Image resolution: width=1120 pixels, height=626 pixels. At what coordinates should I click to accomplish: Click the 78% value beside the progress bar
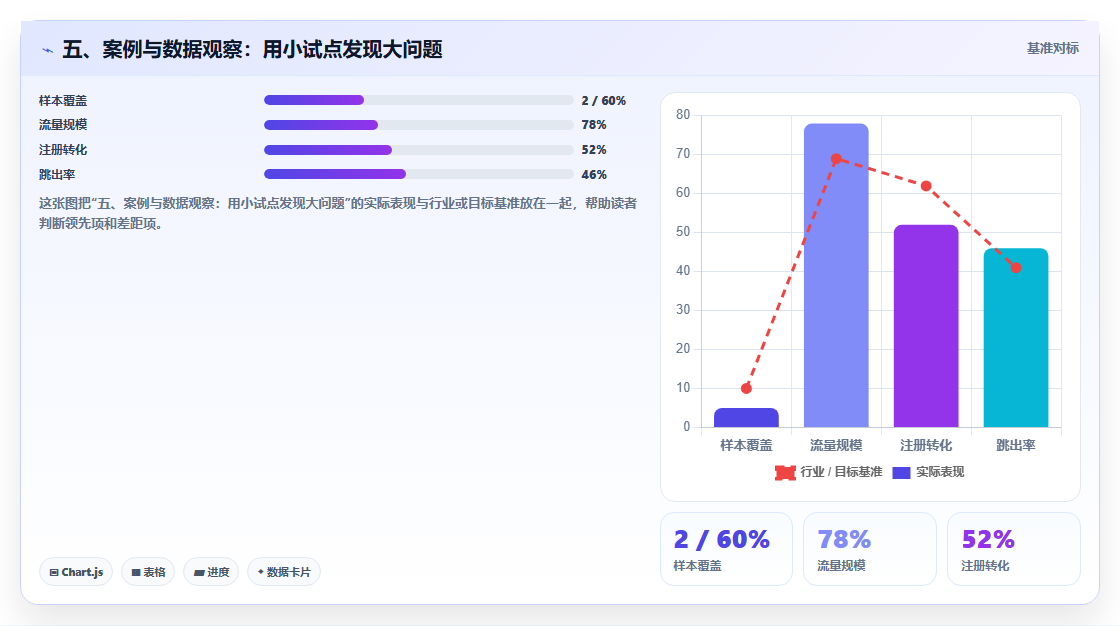[x=594, y=125]
